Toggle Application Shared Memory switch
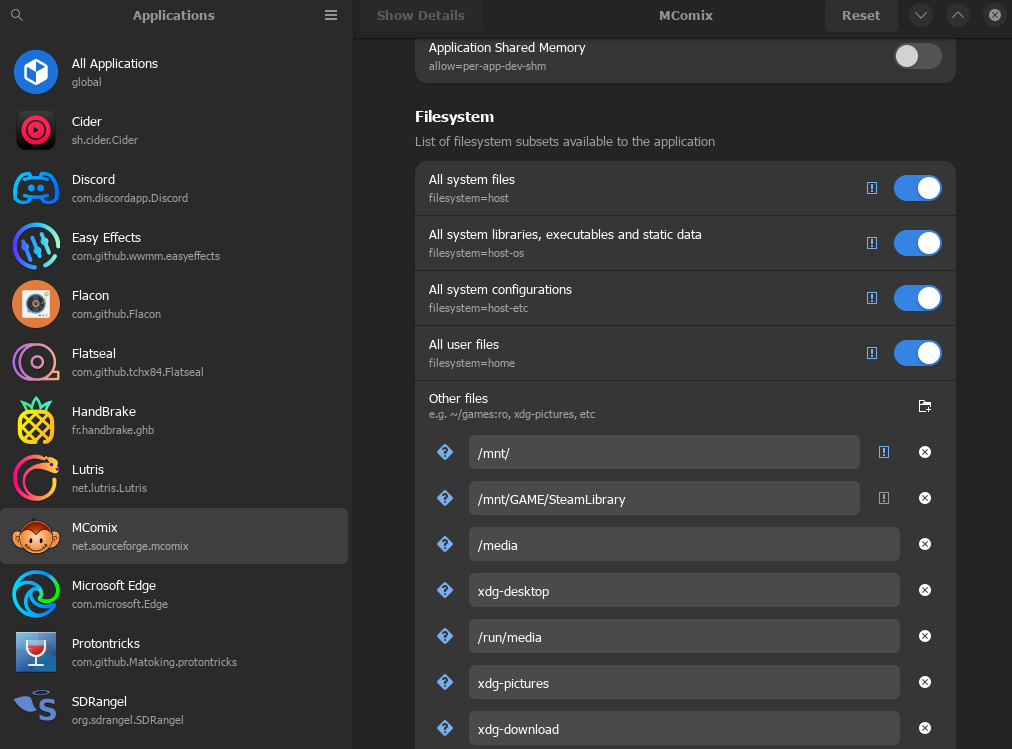Viewport: 1012px width, 749px height. [x=917, y=56]
